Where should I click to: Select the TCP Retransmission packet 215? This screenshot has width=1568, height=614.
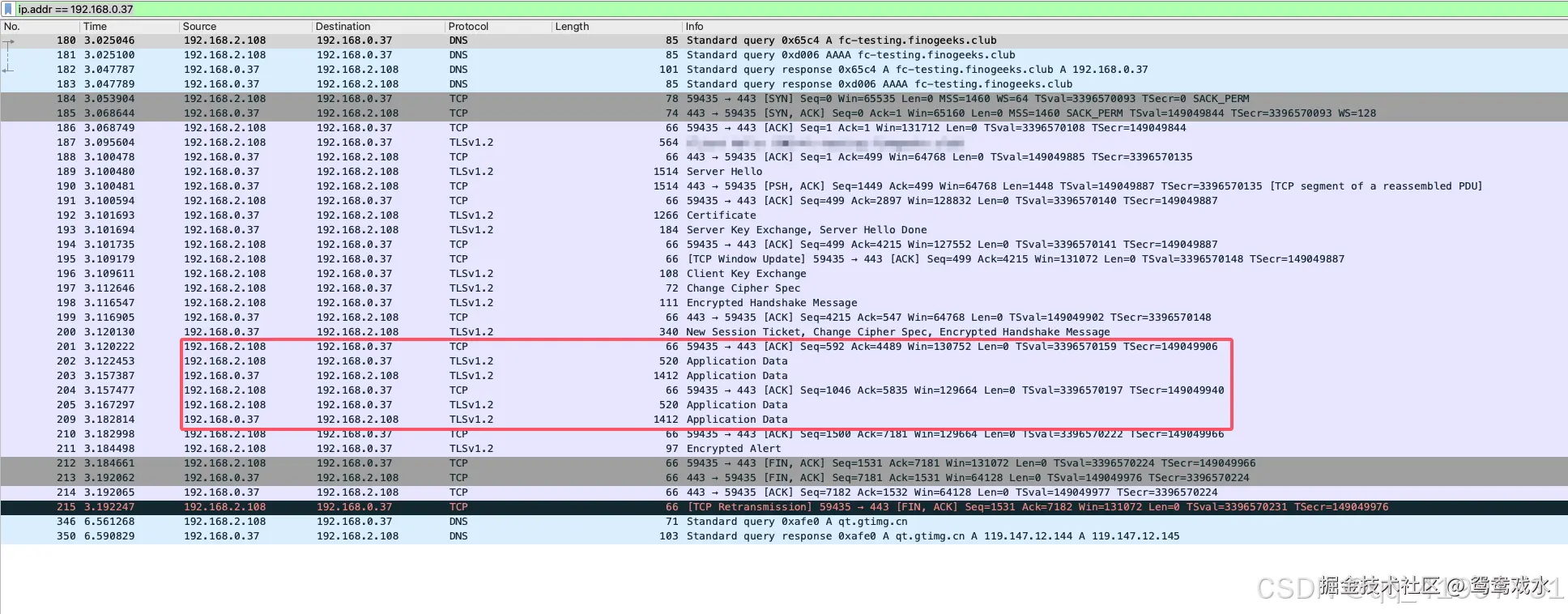784,507
